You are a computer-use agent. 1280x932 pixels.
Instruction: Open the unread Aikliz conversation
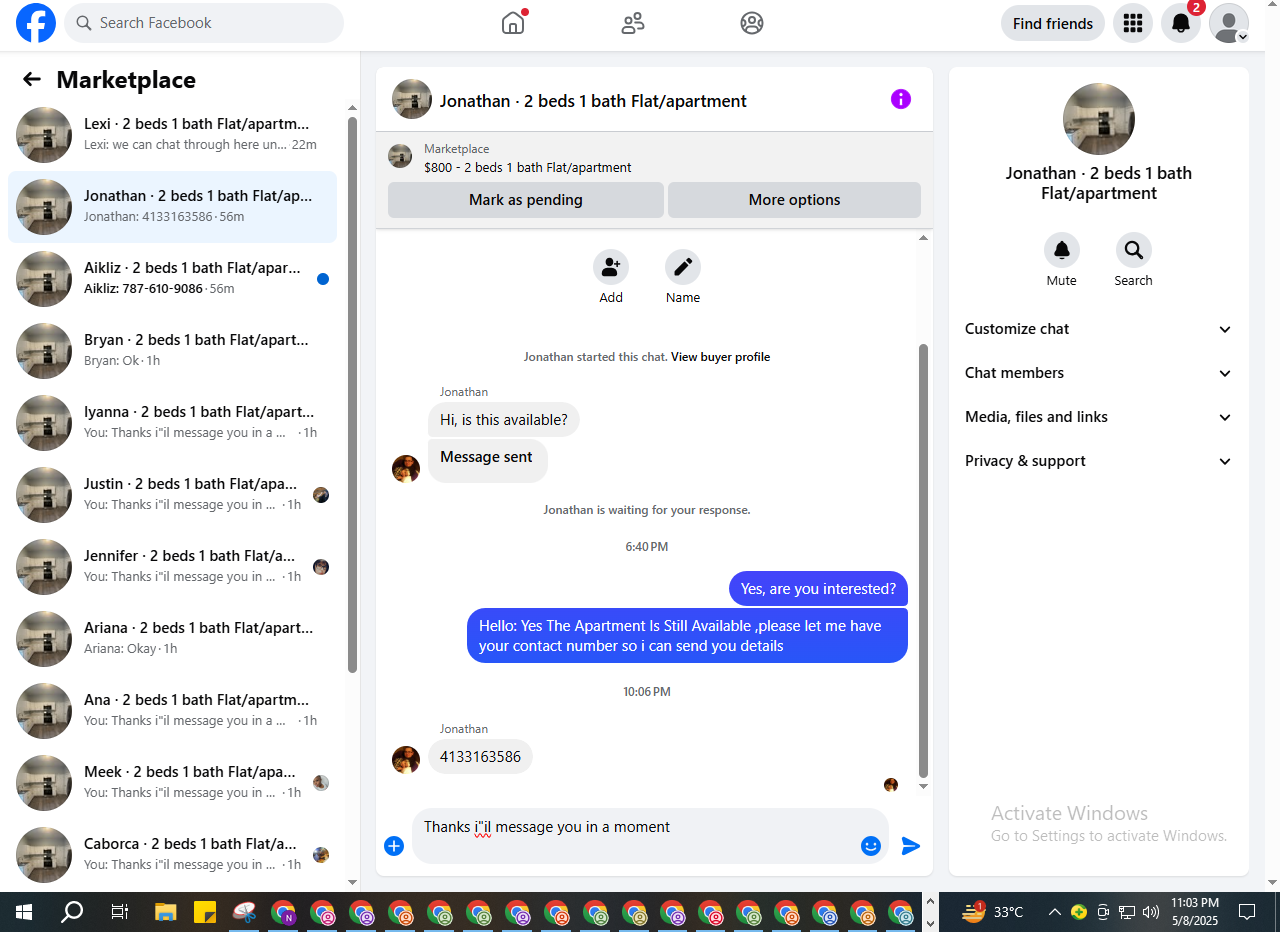click(172, 279)
